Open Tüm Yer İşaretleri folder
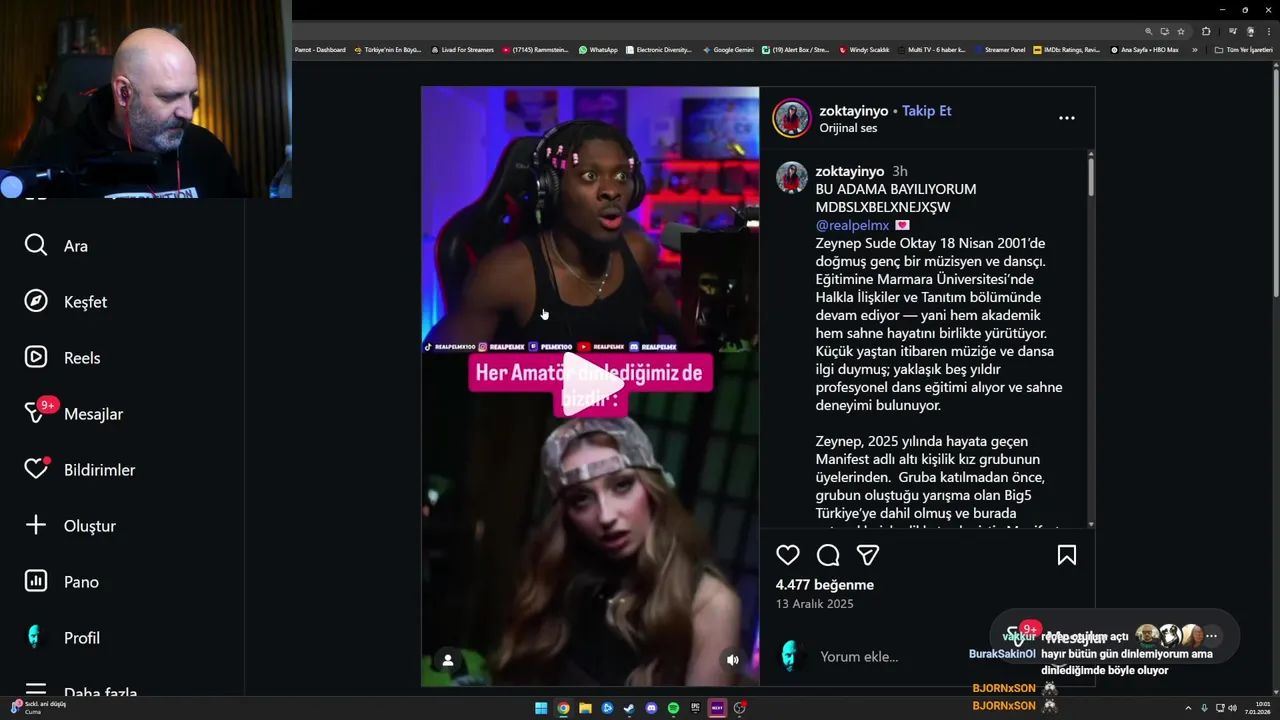This screenshot has width=1280, height=720. click(x=1243, y=50)
